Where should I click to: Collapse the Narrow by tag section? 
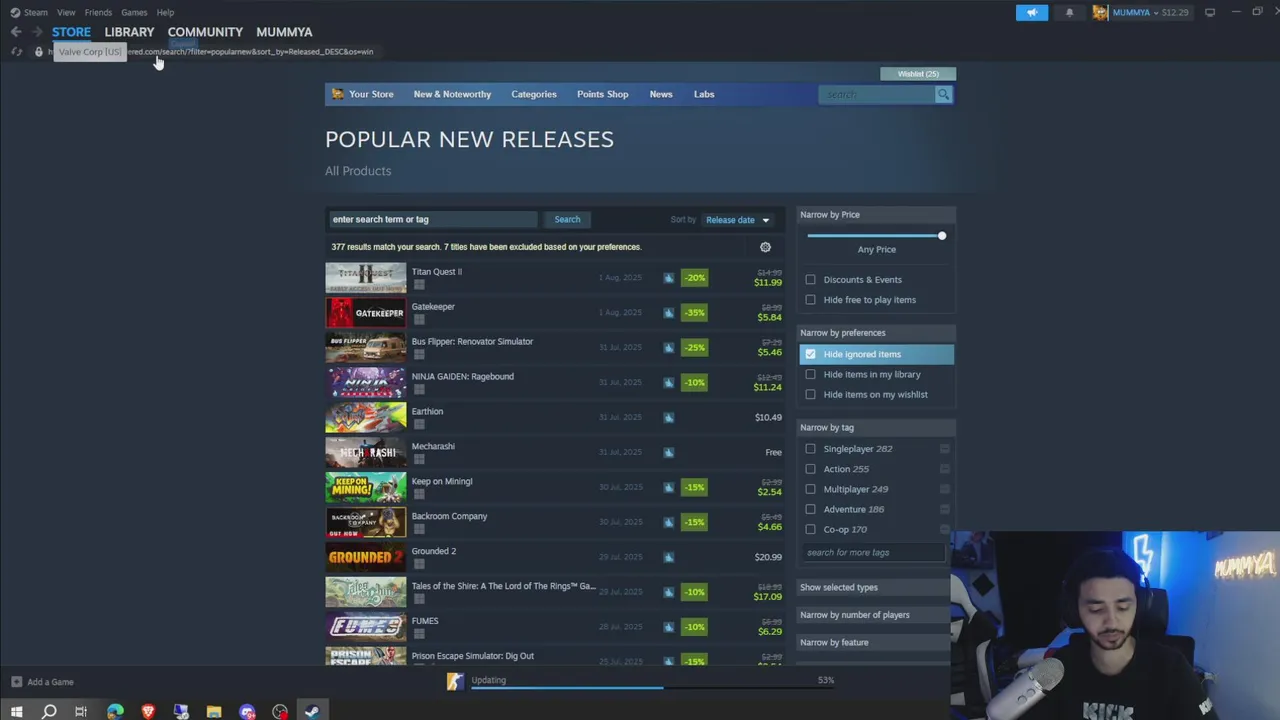click(x=876, y=427)
